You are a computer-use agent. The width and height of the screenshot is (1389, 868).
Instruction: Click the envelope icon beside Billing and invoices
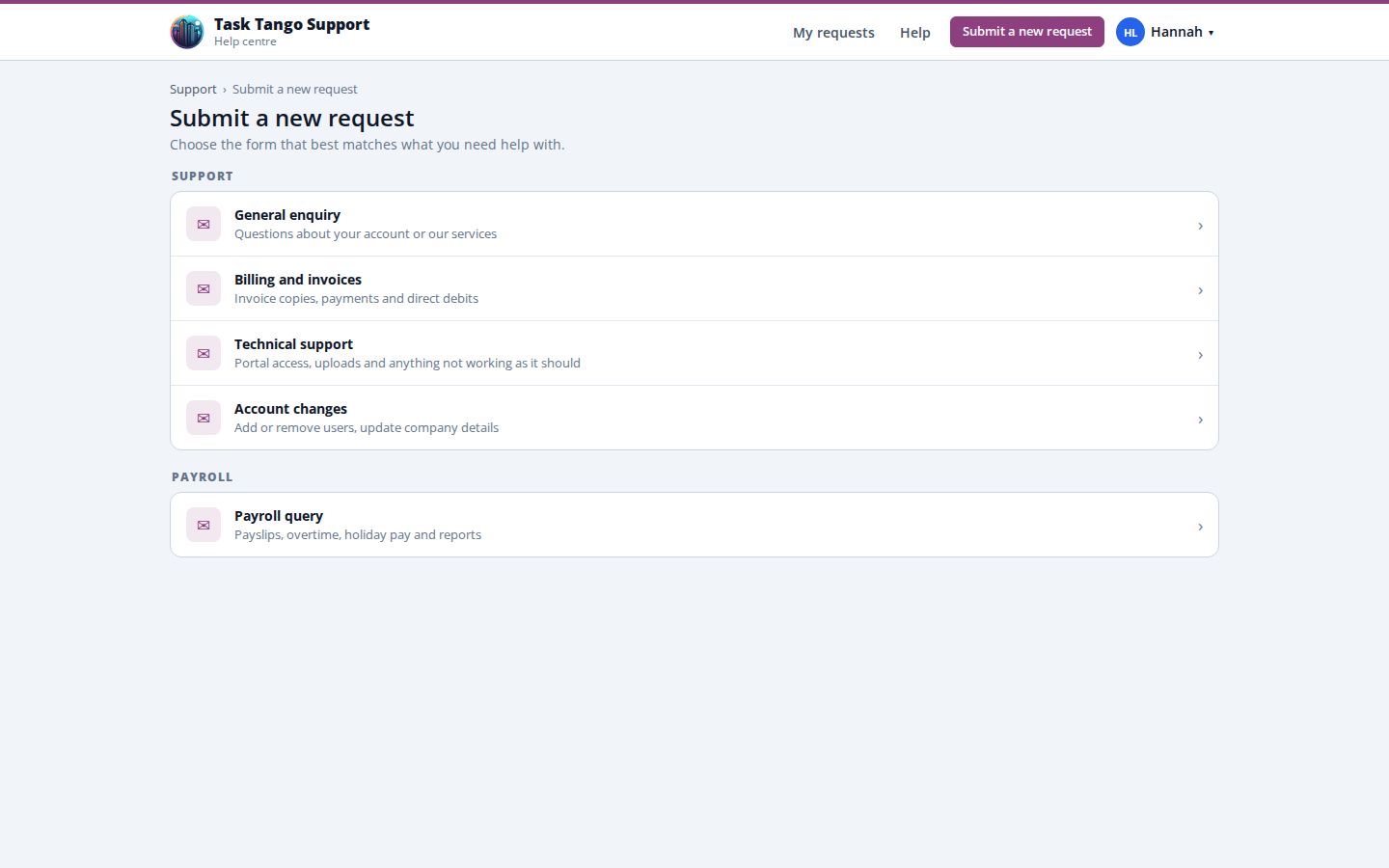[204, 288]
